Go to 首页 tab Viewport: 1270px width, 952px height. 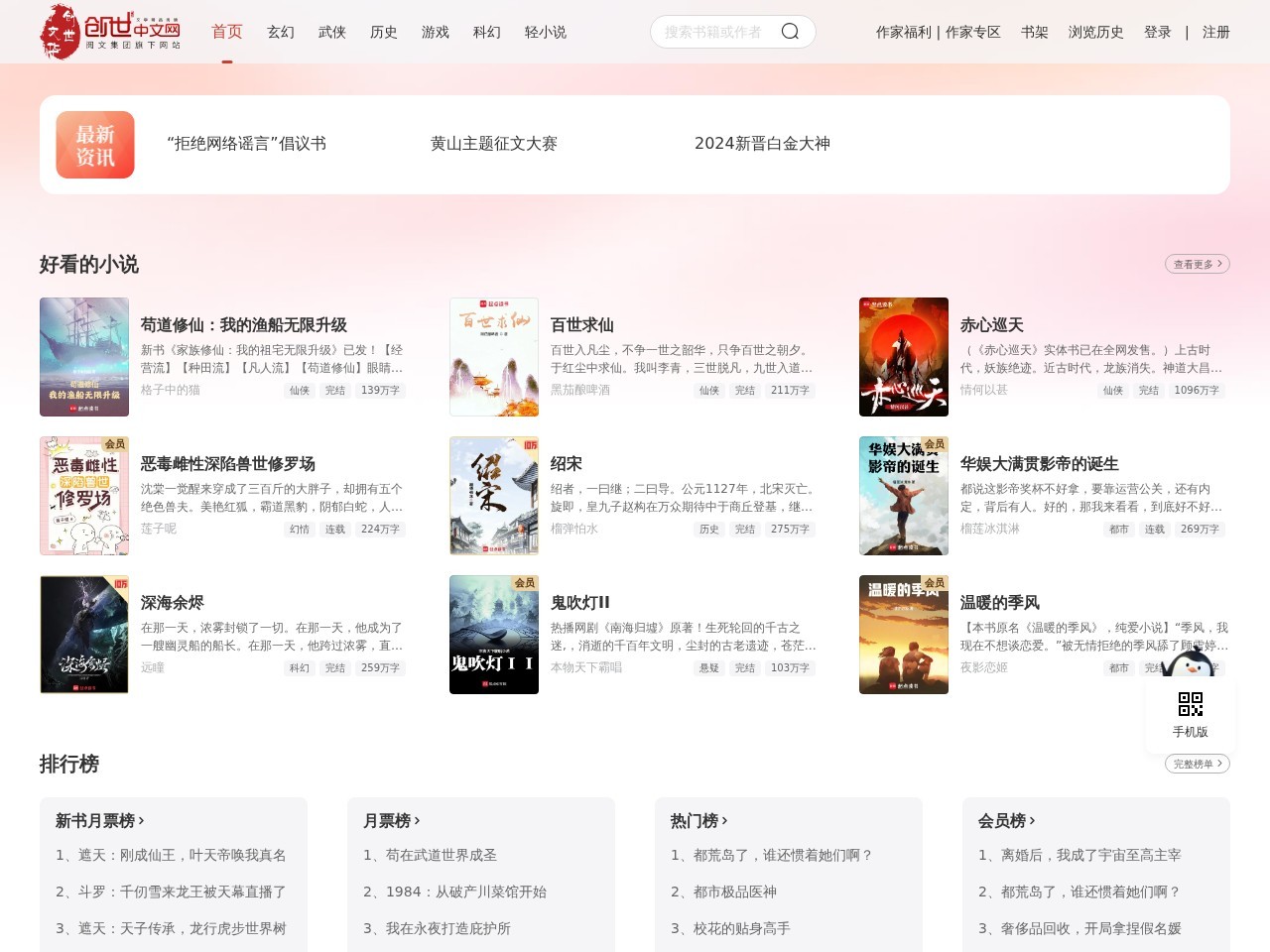(227, 32)
